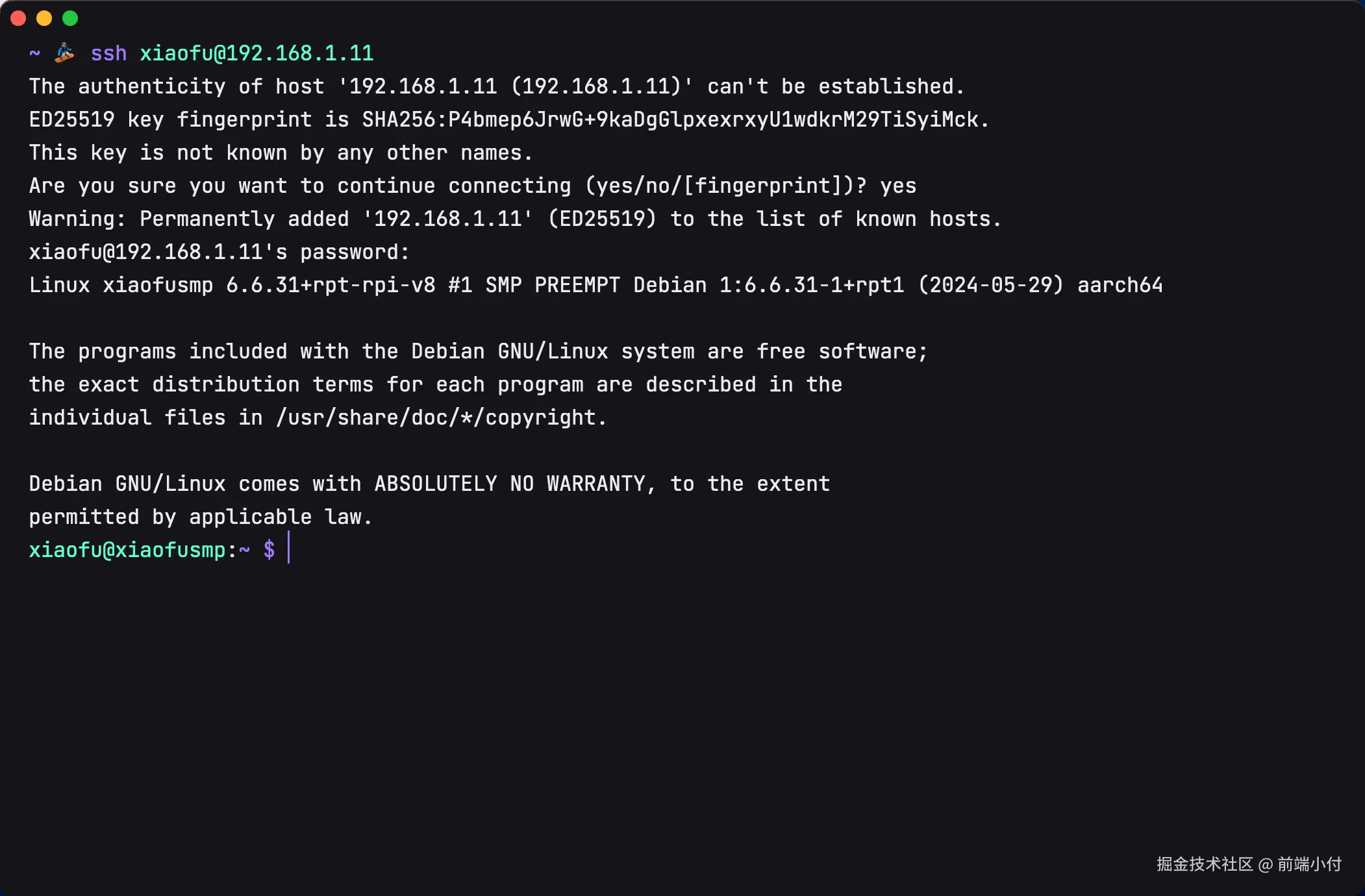Click the green maximize window button

tap(70, 18)
